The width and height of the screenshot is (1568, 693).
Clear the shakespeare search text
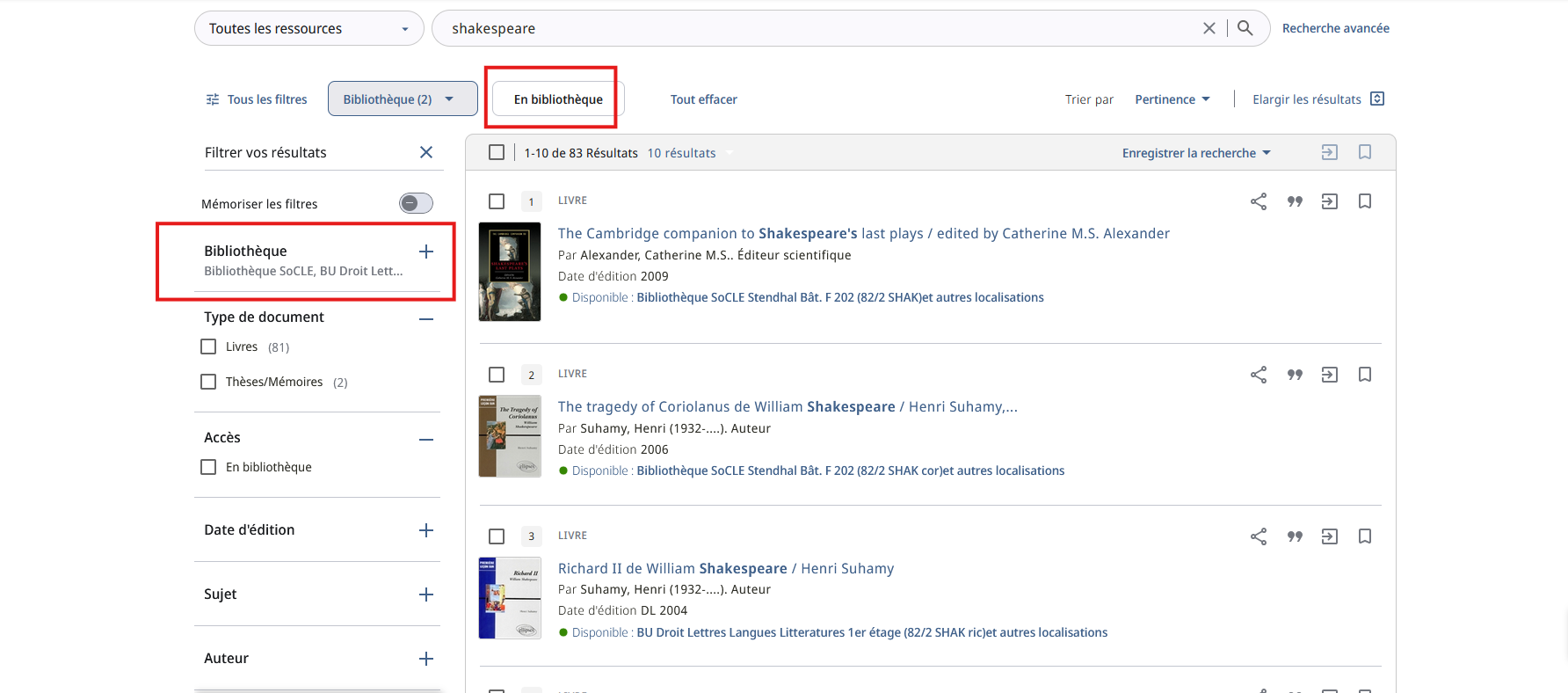pos(1209,28)
